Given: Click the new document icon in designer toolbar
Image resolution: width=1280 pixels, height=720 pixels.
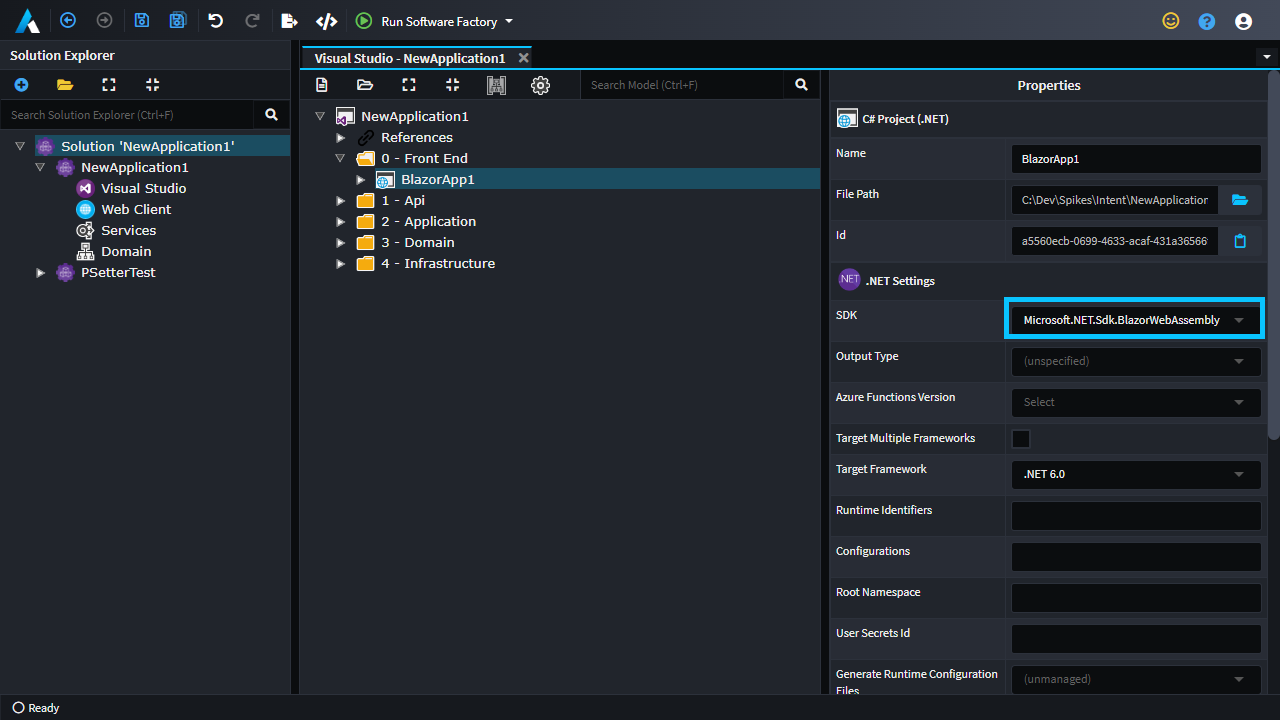Looking at the screenshot, I should click(x=322, y=85).
